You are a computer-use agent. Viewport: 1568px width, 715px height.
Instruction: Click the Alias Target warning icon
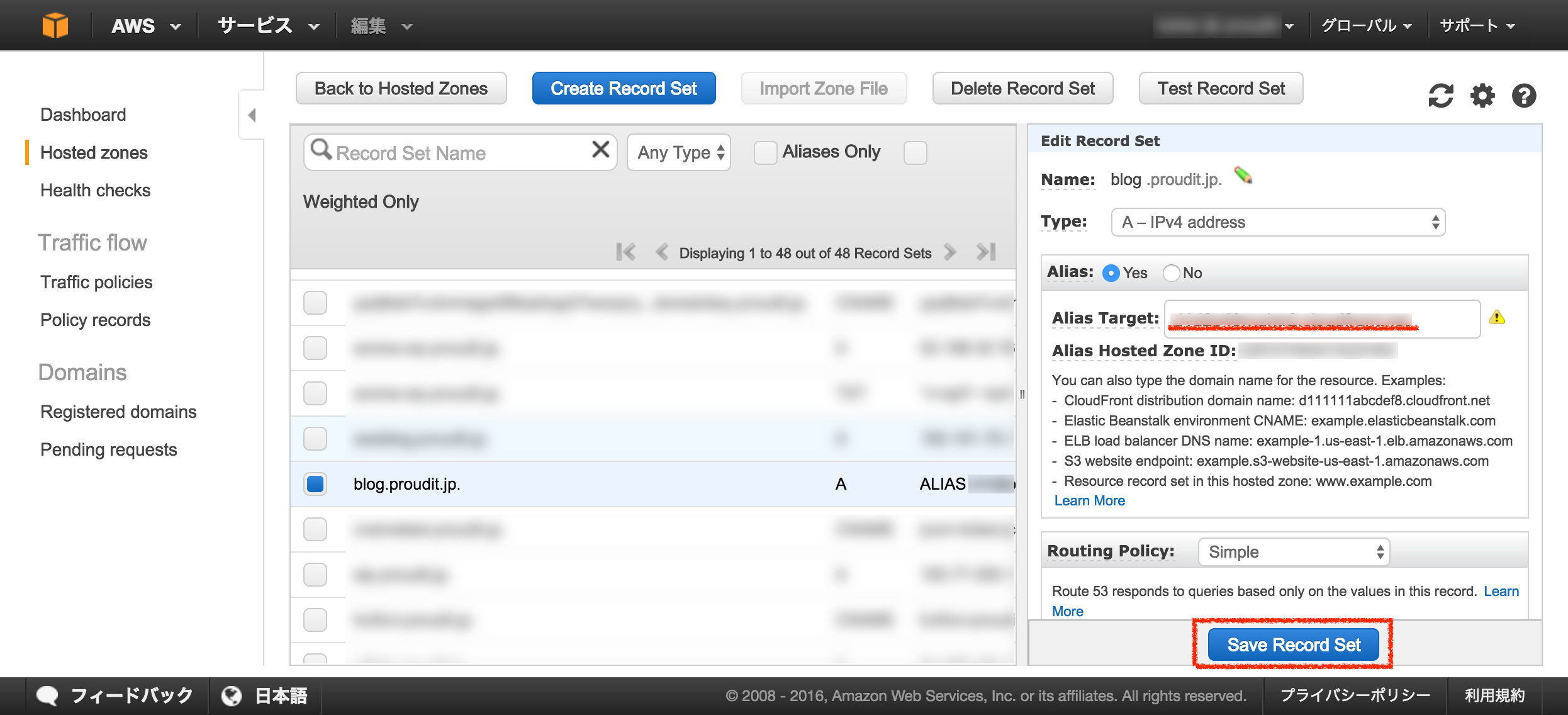click(1497, 317)
